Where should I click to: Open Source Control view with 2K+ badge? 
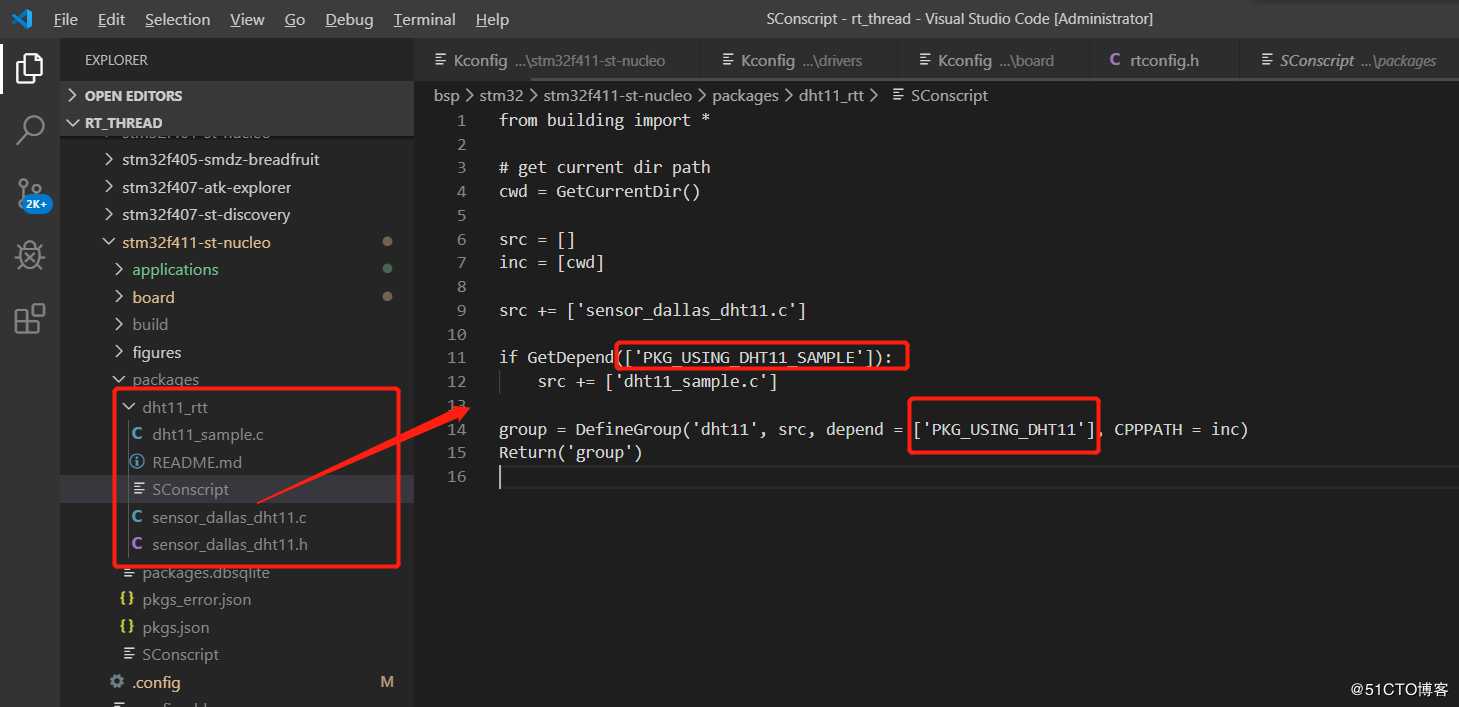[x=31, y=193]
